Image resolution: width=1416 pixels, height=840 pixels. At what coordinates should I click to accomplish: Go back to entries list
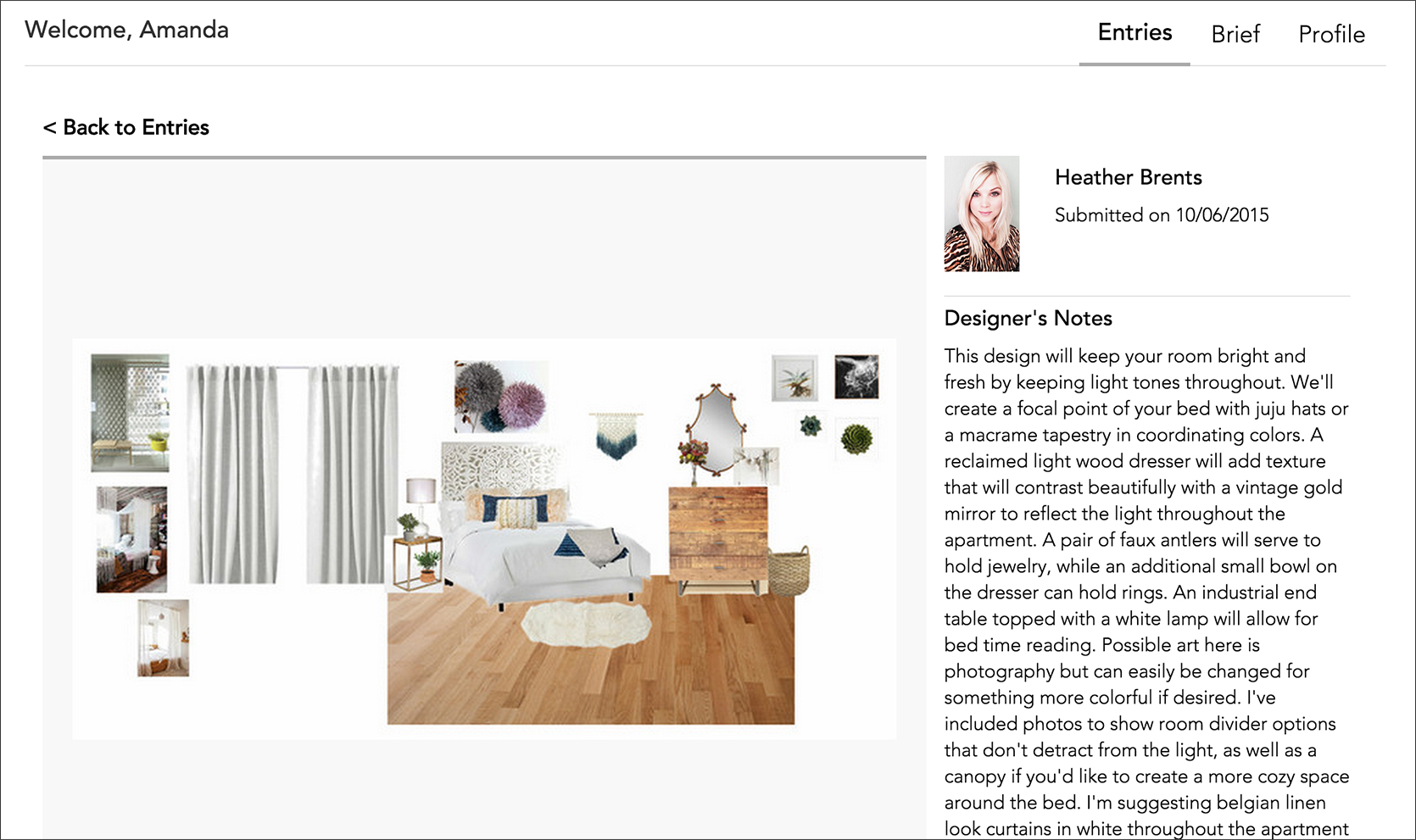pyautogui.click(x=125, y=127)
